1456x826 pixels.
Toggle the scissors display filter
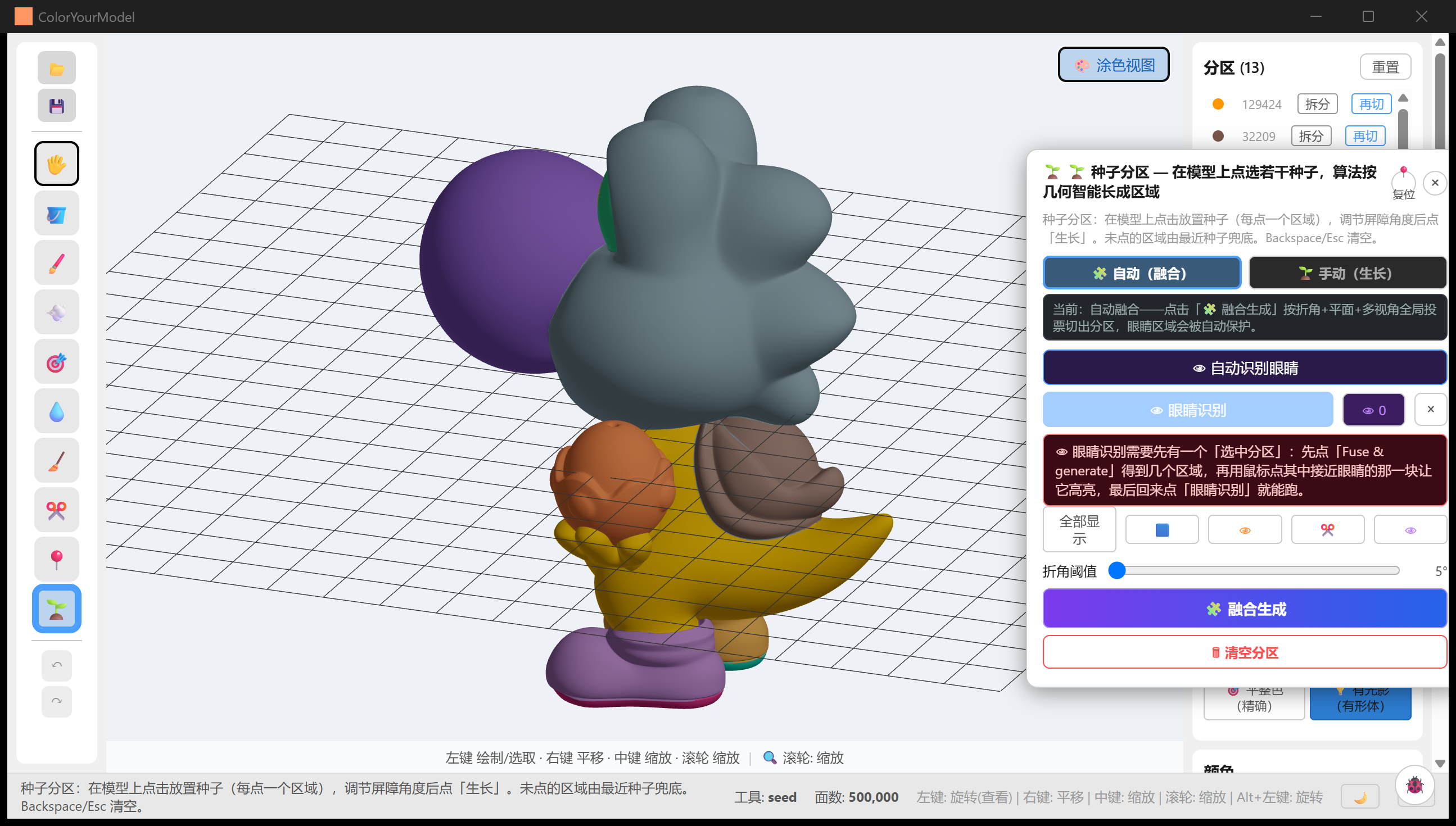pos(1328,530)
